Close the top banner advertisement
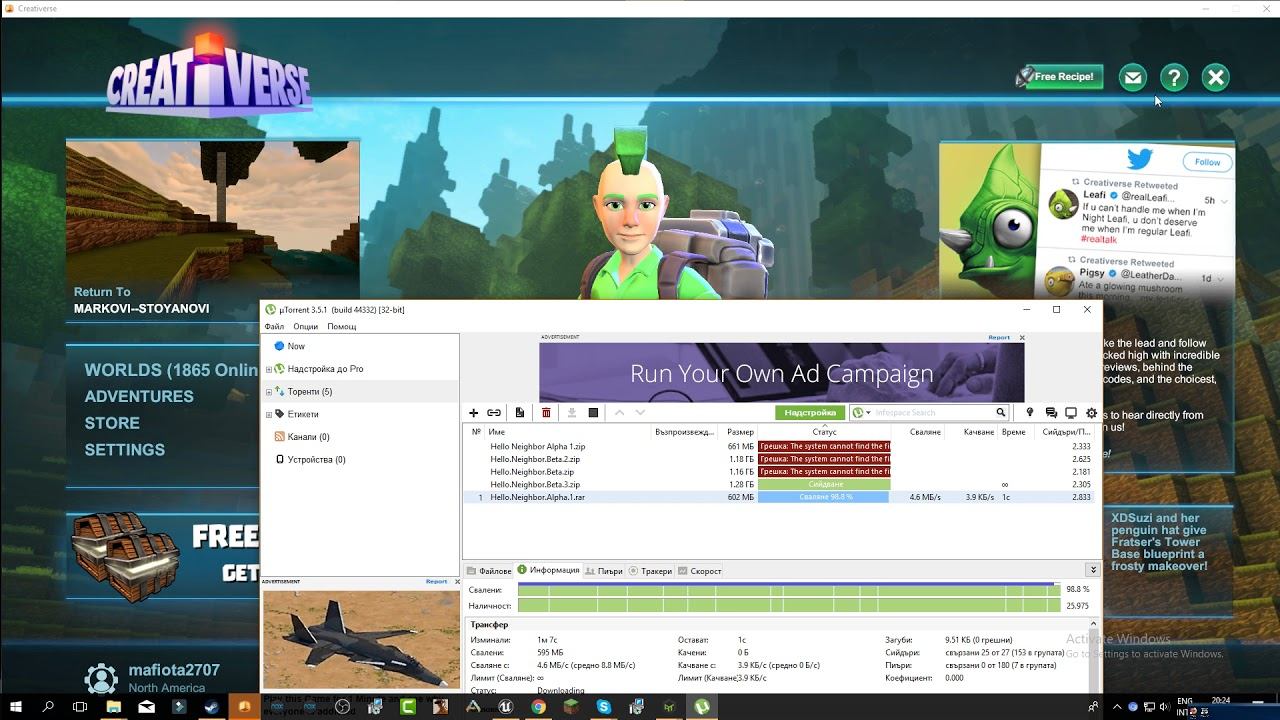Screen dimensions: 1280x720 1022,338
